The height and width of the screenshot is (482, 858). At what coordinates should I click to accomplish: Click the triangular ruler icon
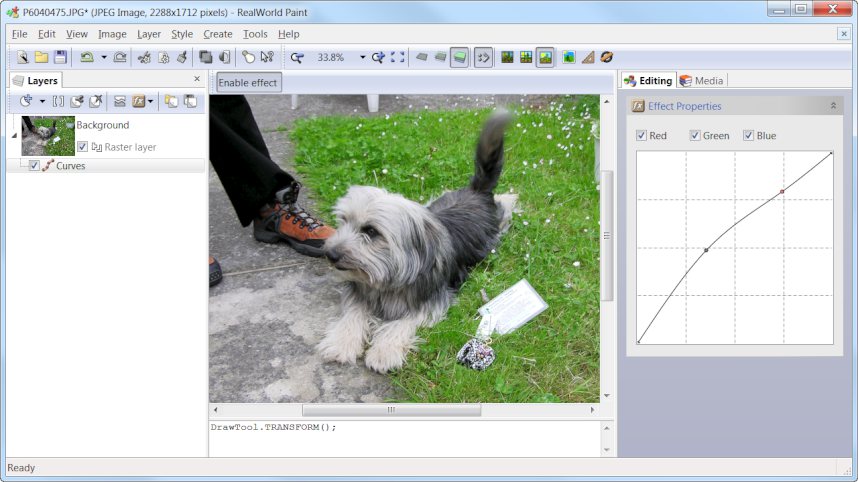(588, 57)
